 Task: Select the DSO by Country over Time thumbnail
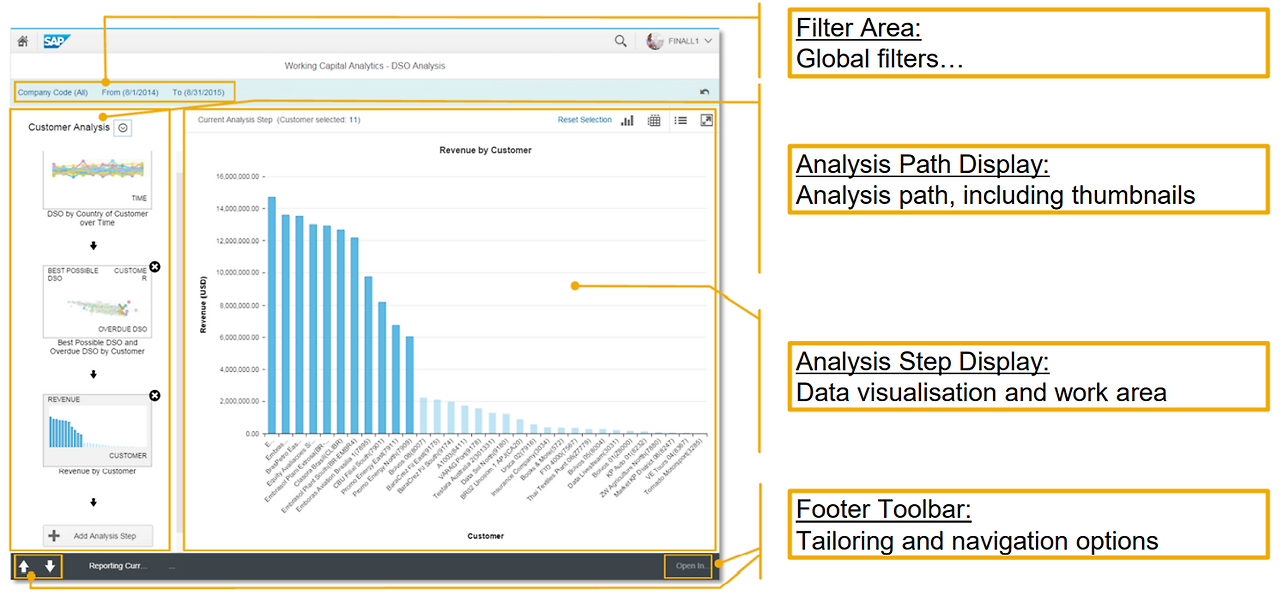97,180
